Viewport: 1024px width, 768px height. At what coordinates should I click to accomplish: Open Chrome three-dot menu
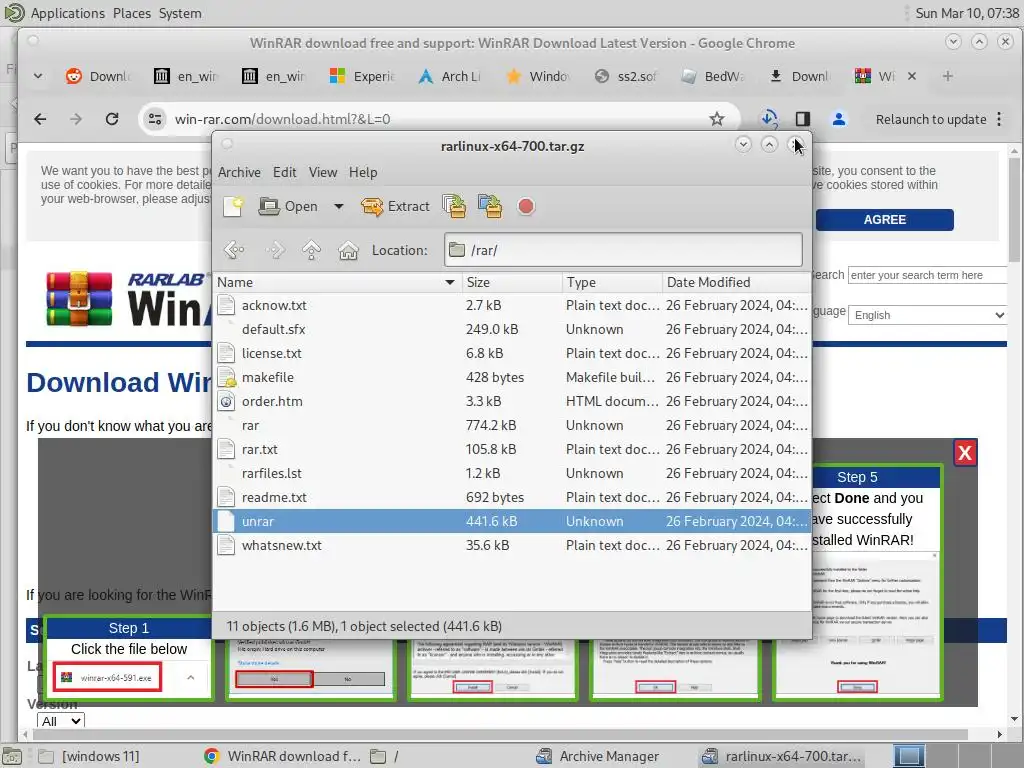click(999, 119)
